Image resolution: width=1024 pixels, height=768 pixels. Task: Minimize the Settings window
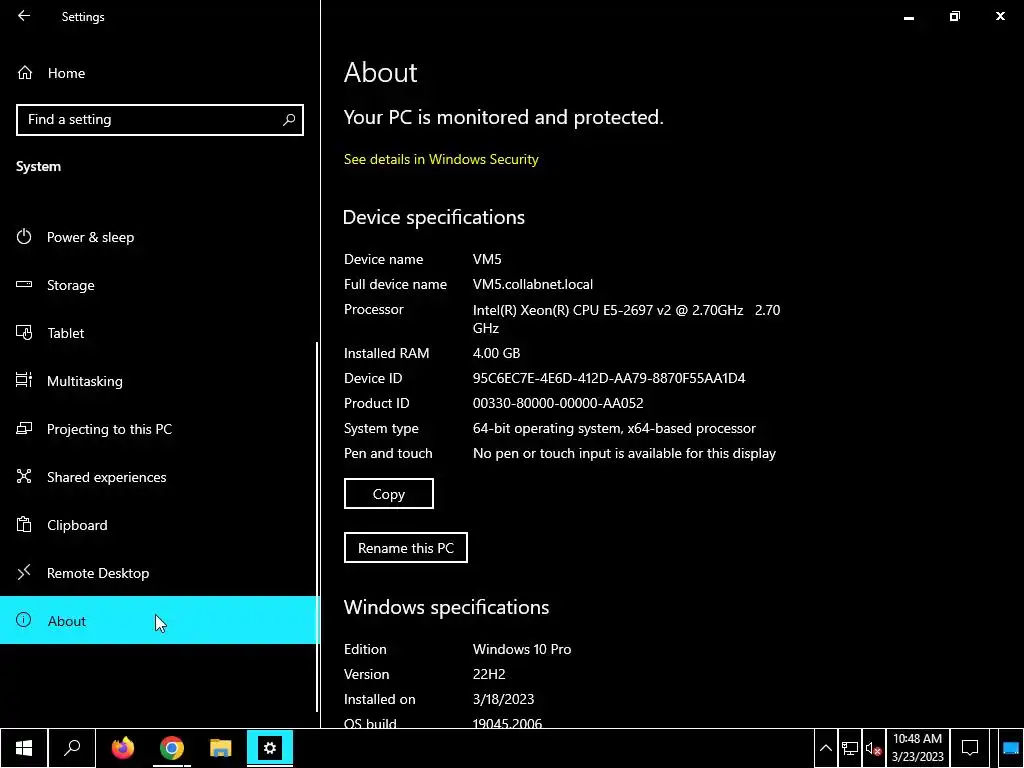pyautogui.click(x=908, y=16)
